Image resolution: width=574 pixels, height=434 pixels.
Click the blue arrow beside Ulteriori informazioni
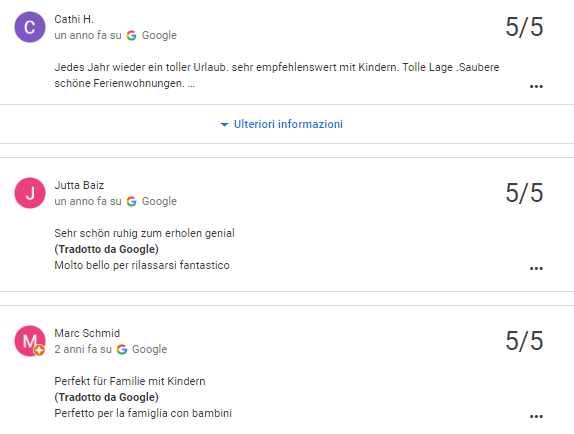[224, 125]
